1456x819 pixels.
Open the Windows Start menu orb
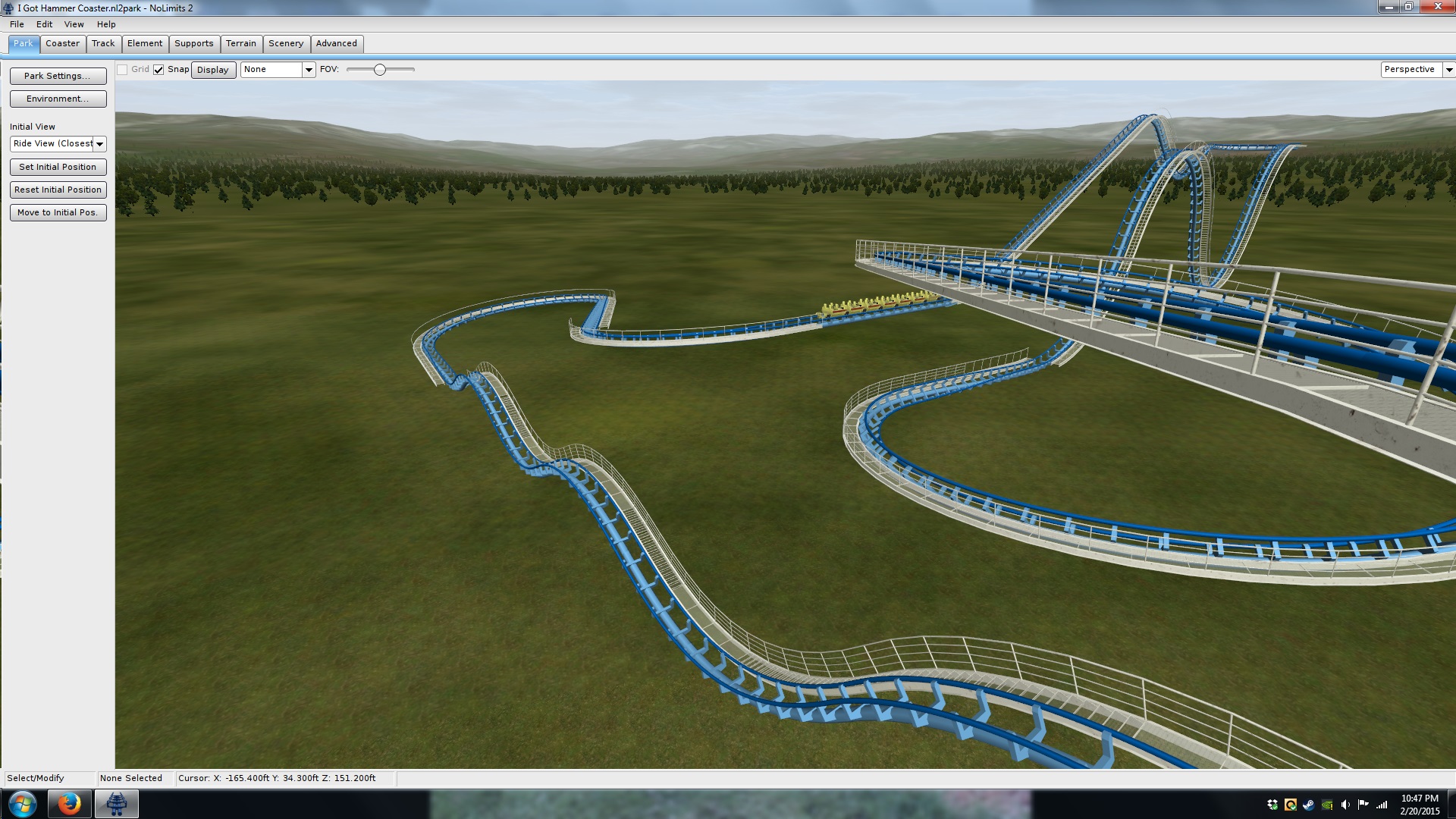tap(22, 804)
